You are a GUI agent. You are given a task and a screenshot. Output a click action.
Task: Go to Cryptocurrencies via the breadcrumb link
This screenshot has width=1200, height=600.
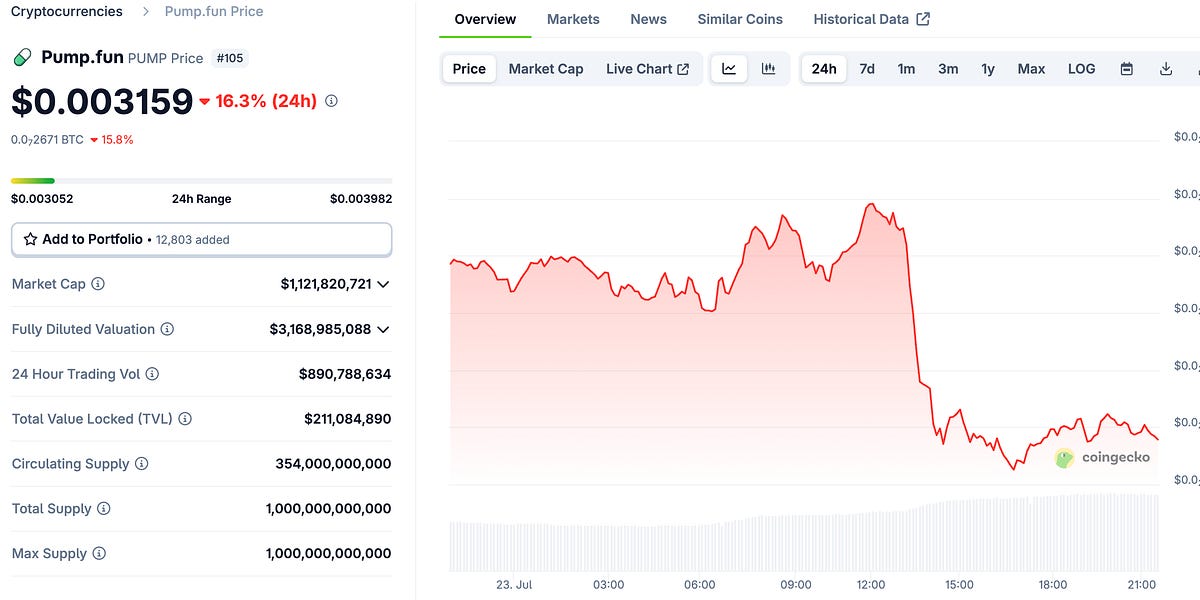(66, 11)
